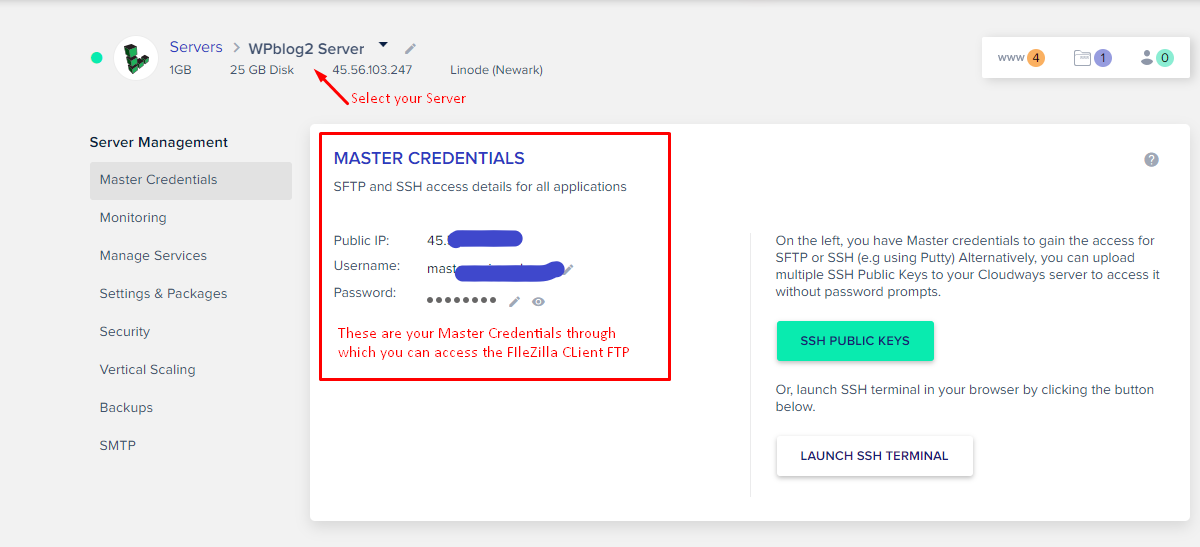The height and width of the screenshot is (547, 1200).
Task: Go to Servers breadcrumb link
Action: (196, 47)
